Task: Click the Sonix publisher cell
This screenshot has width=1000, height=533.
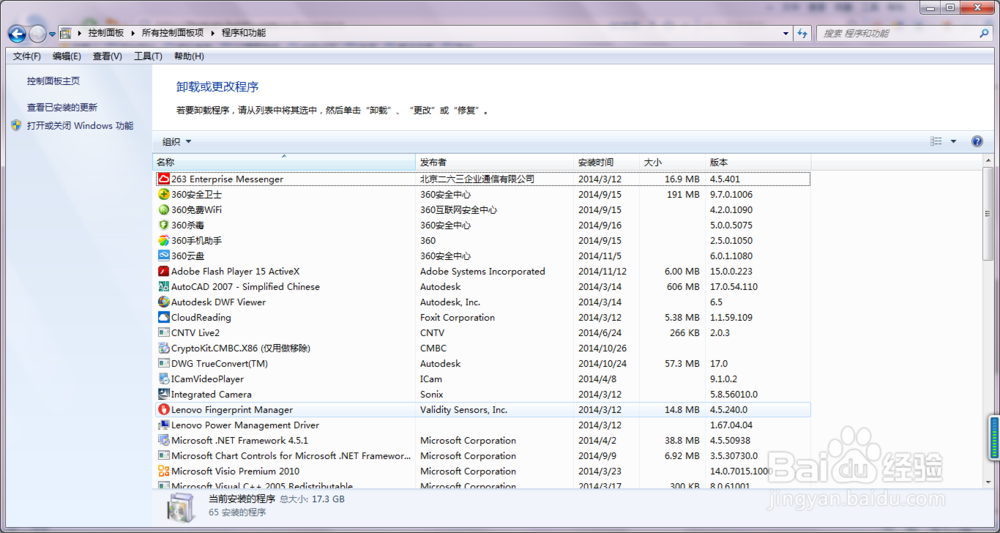Action: tap(432, 394)
